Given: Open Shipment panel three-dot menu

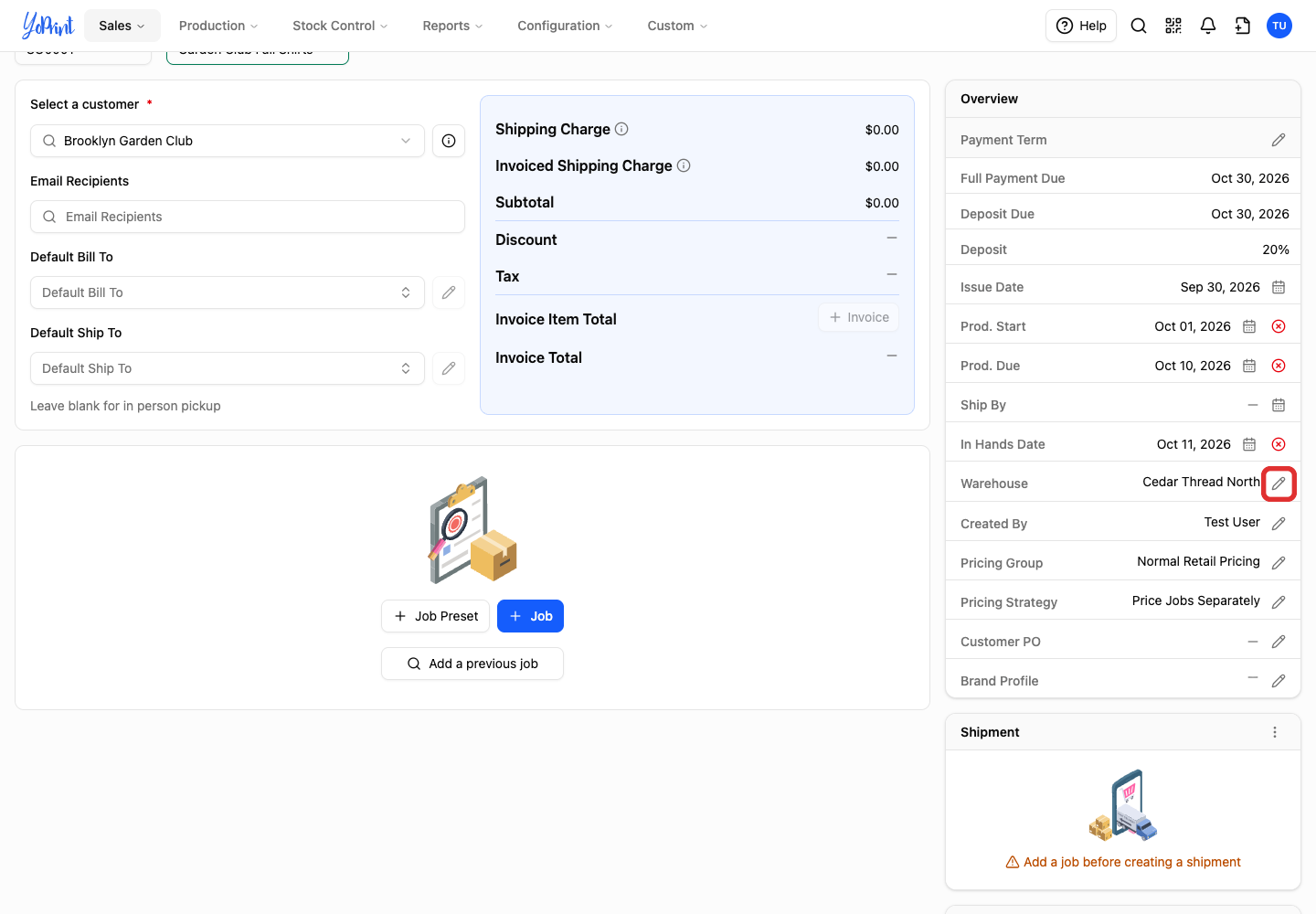Looking at the screenshot, I should click(x=1275, y=732).
